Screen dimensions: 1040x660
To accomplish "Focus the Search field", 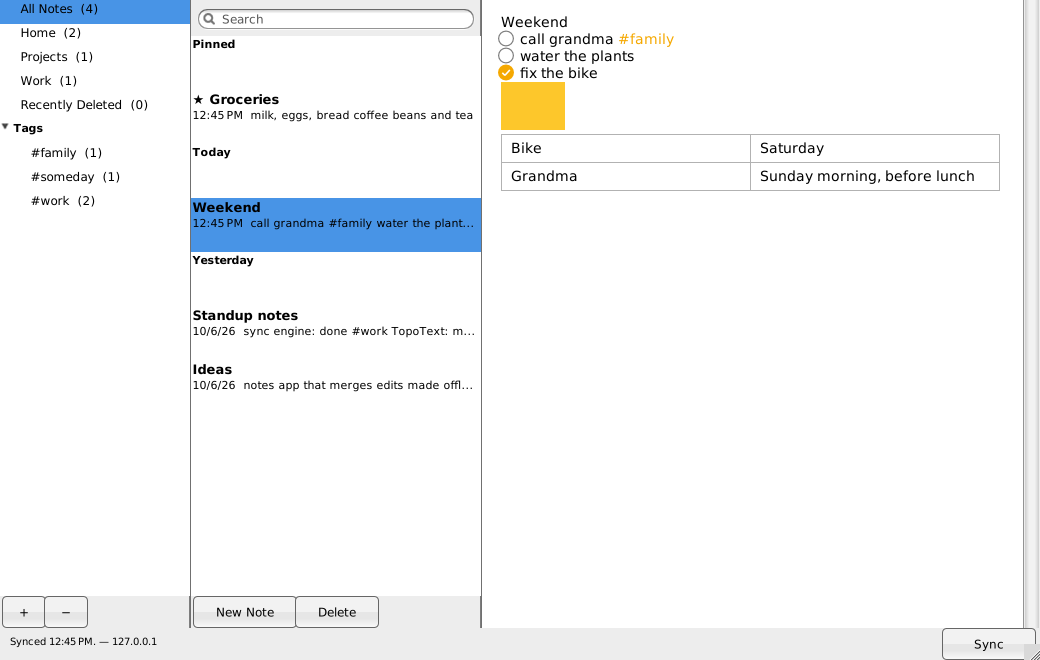I will coord(336,19).
